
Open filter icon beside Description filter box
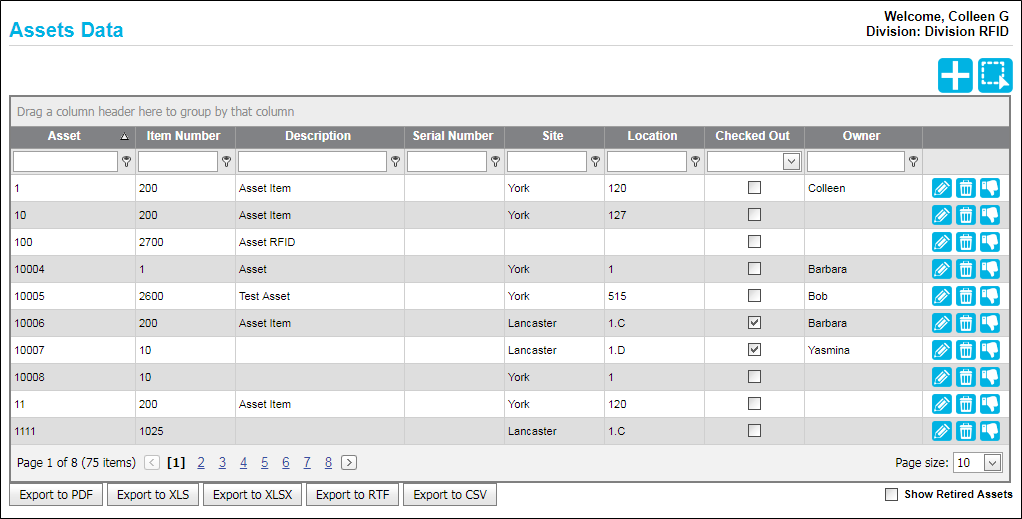pyautogui.click(x=396, y=162)
